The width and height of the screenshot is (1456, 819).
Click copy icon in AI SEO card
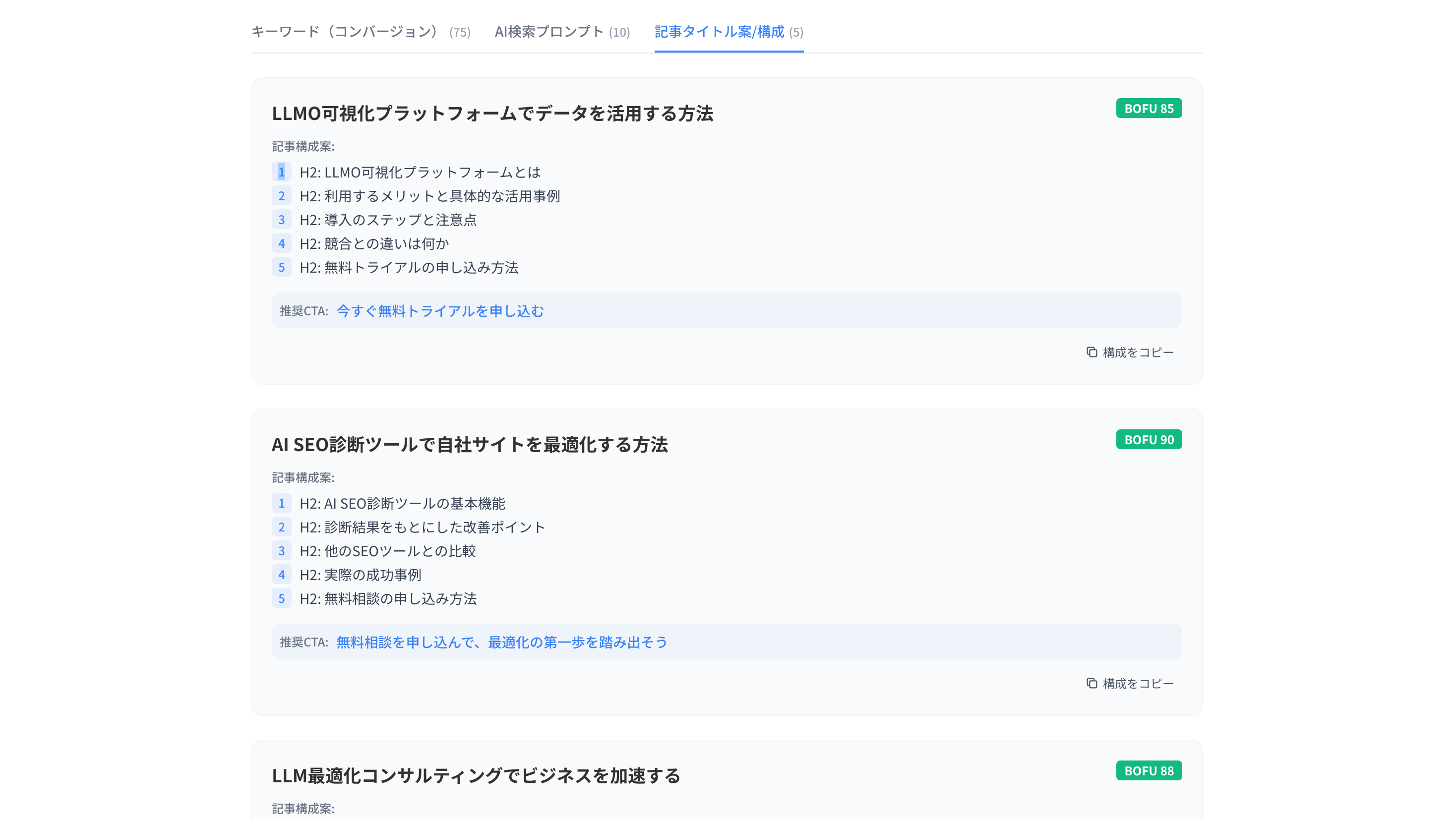pos(1092,683)
